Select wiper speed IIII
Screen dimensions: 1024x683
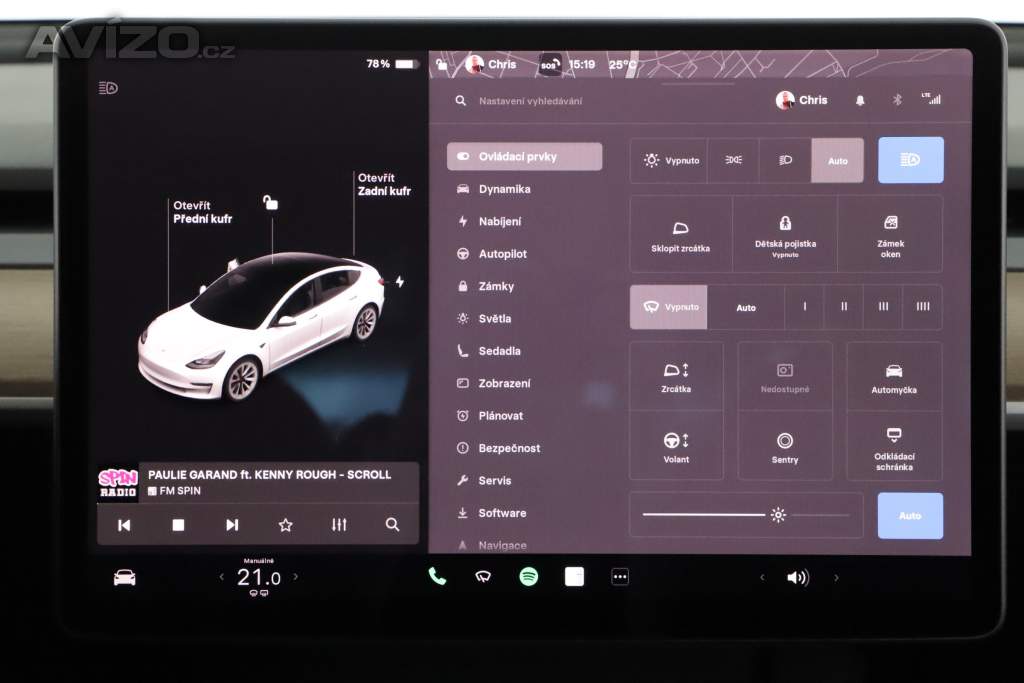tap(922, 307)
